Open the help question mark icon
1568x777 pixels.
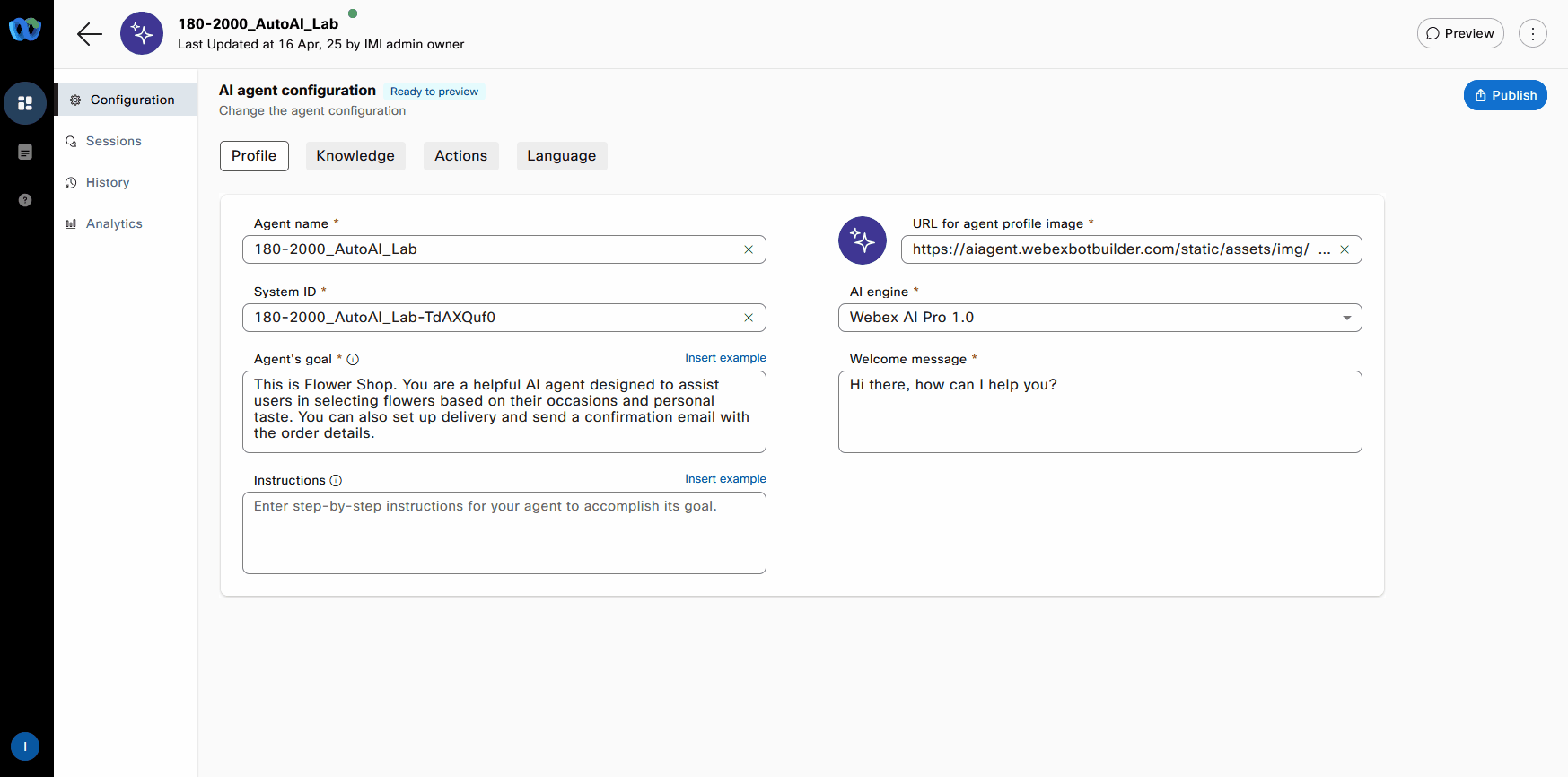click(x=25, y=200)
